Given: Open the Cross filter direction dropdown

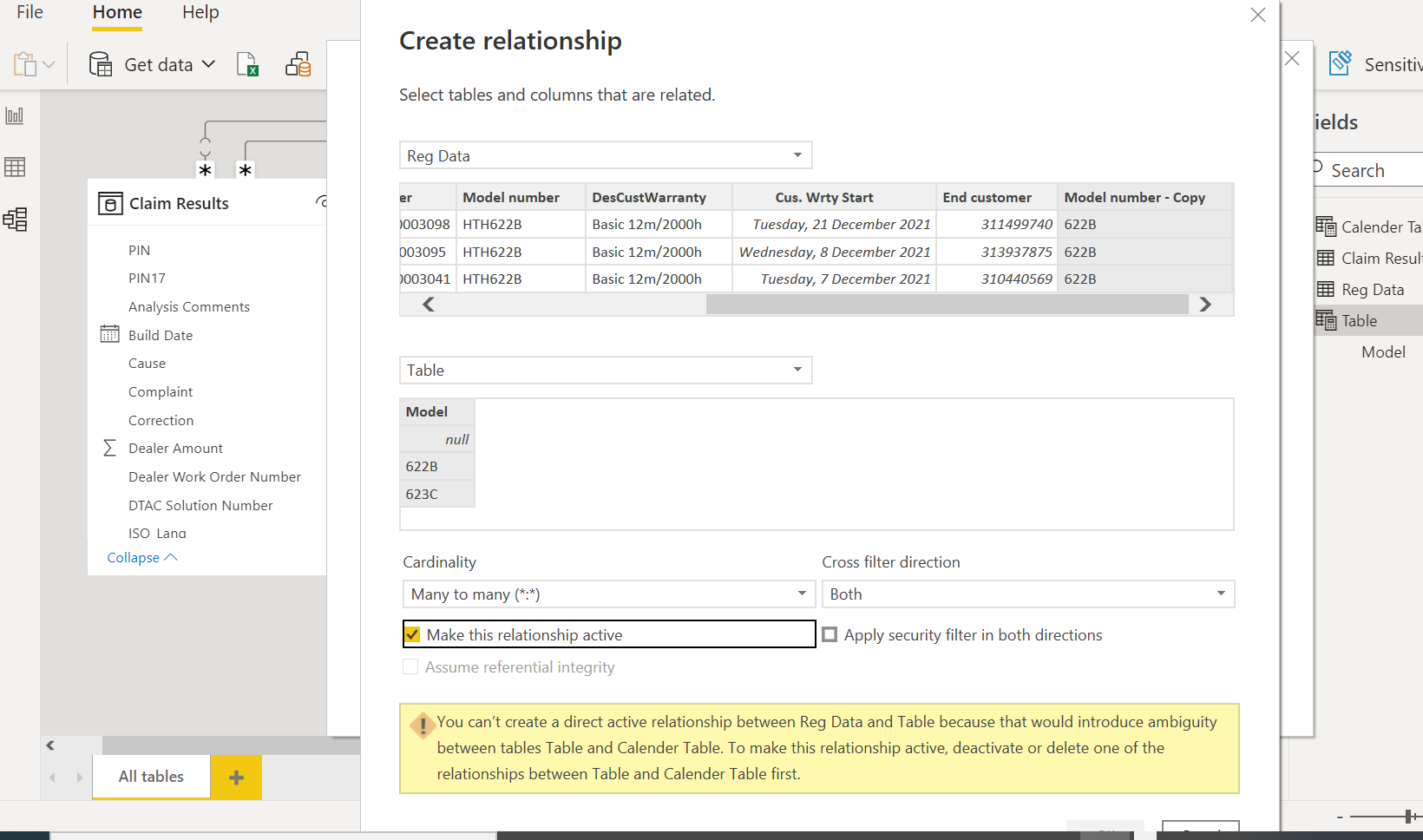Looking at the screenshot, I should [1028, 594].
